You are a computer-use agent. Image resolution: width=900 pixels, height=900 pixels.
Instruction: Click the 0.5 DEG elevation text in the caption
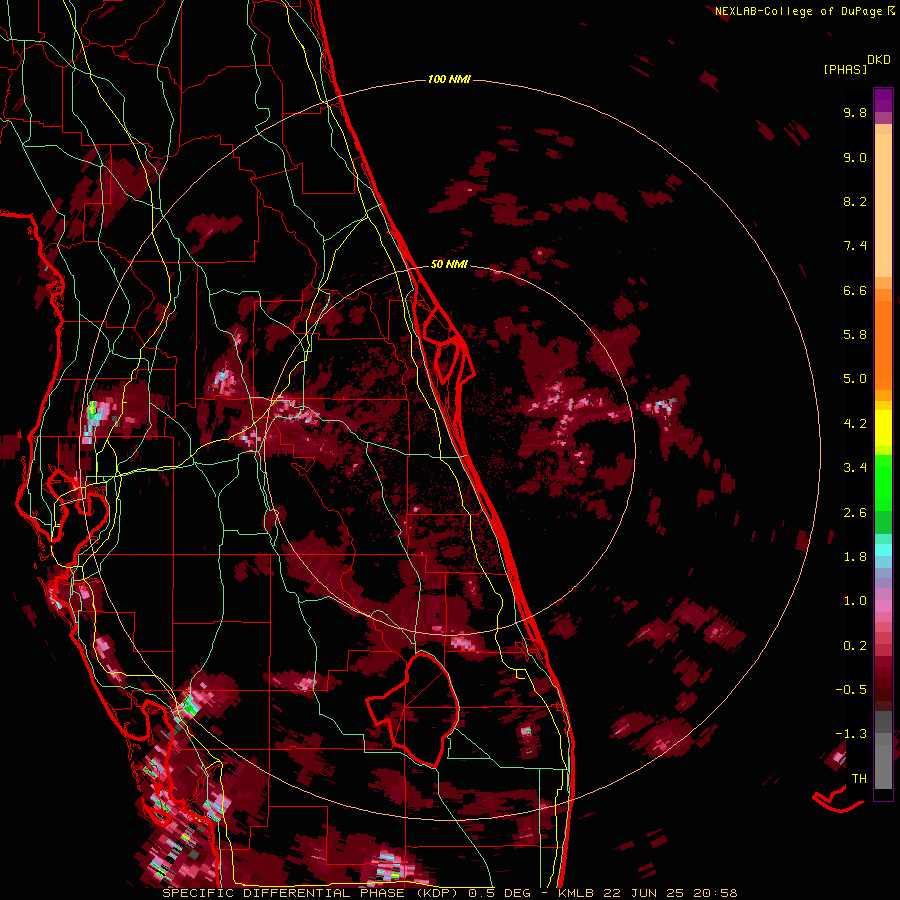[500, 893]
